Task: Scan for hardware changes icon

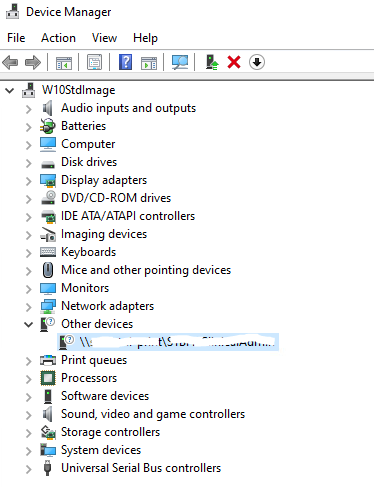Action: [x=180, y=62]
